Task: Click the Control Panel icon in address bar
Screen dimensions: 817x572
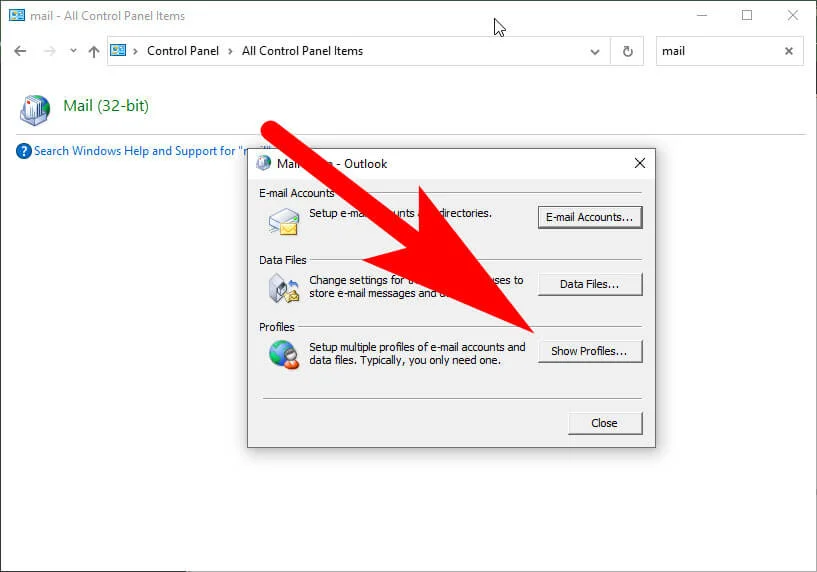Action: [118, 51]
